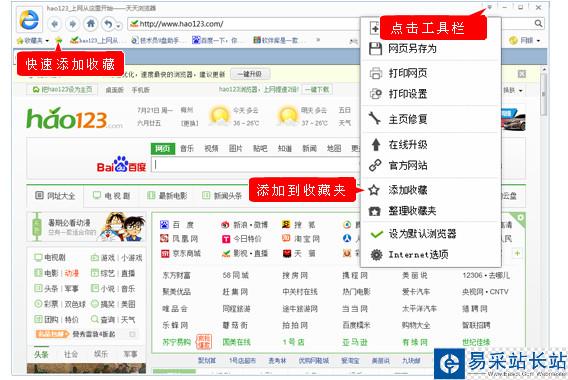Click the 头条 news tab at bottom left
Image resolution: width=568 pixels, height=380 pixels.
[41, 355]
